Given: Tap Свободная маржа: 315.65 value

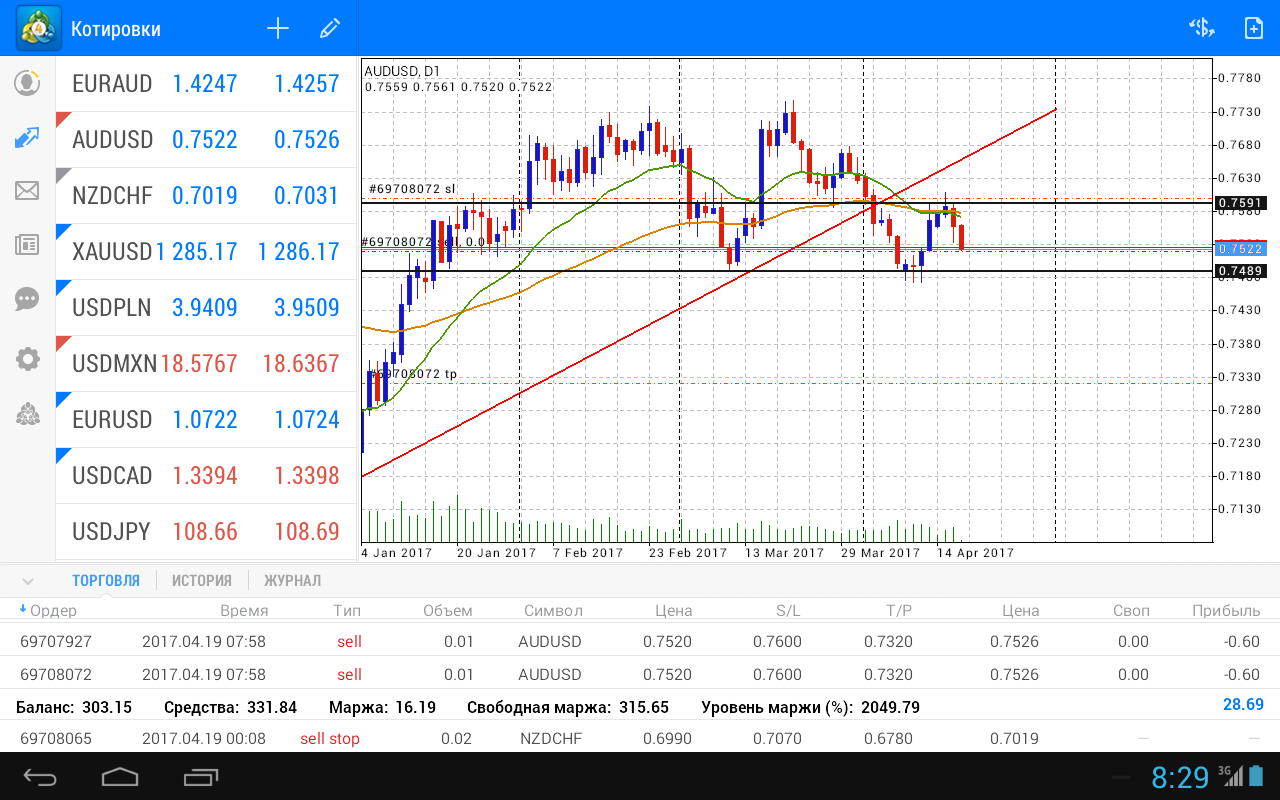Looking at the screenshot, I should click(x=568, y=707).
